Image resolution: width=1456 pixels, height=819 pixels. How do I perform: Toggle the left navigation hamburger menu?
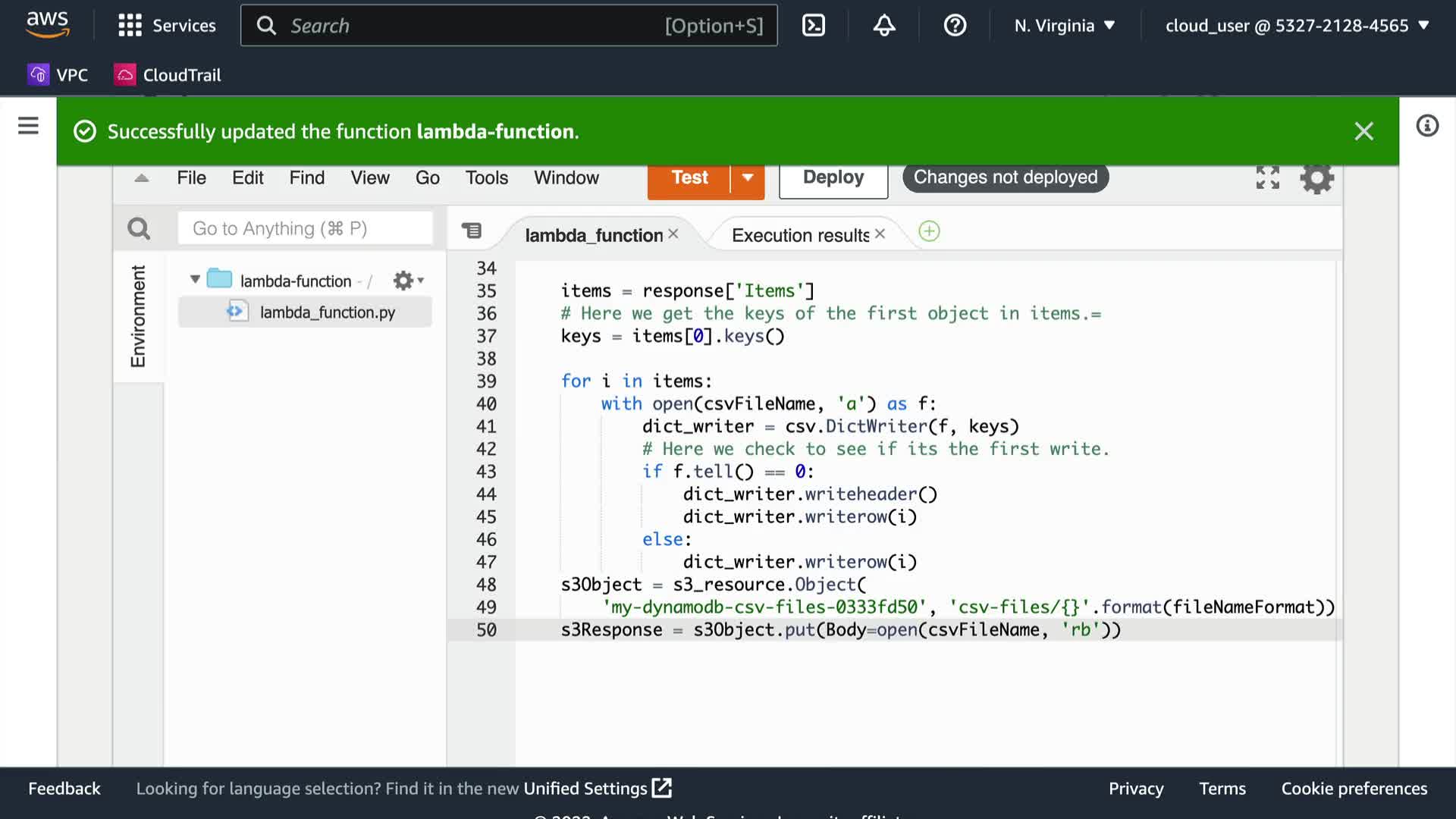[28, 126]
